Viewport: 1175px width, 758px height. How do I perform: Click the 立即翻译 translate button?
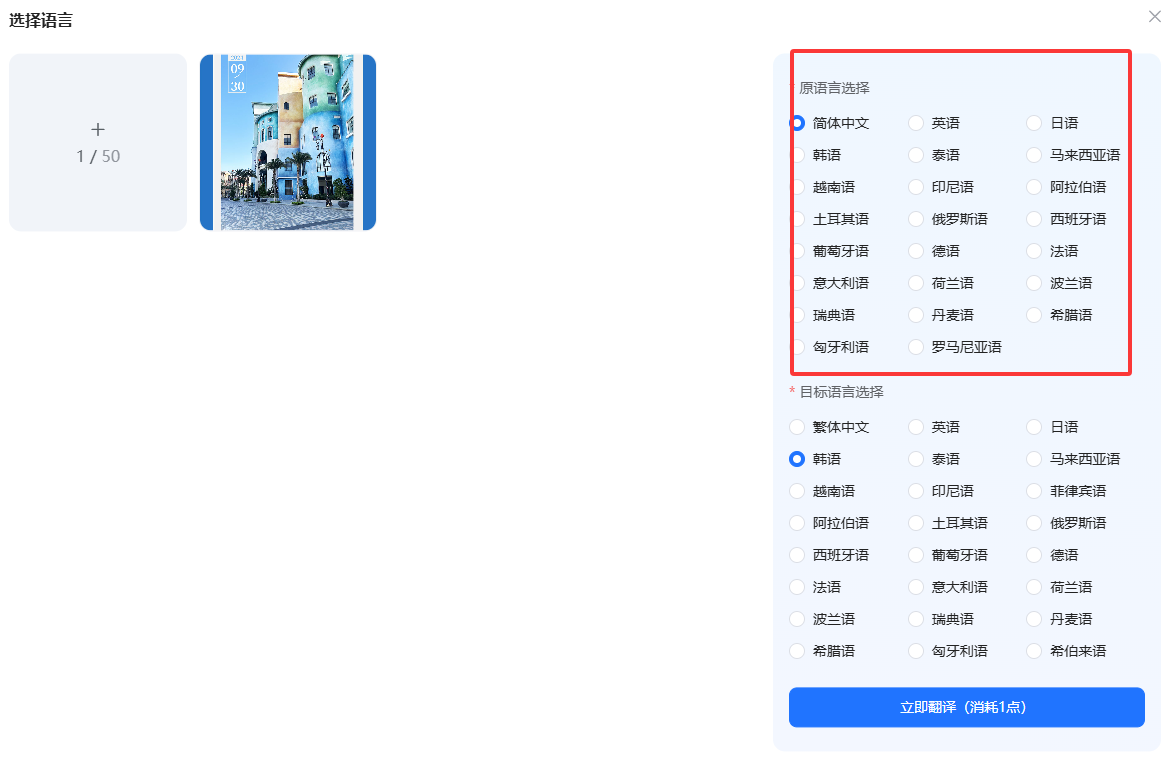966,707
